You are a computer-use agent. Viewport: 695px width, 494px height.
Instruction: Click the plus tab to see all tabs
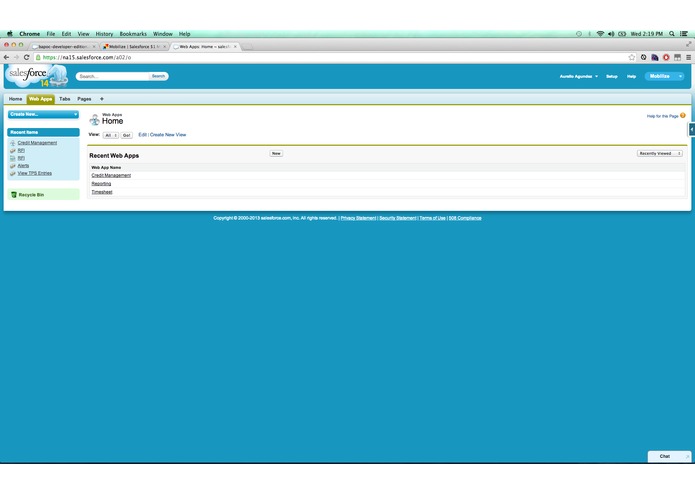point(102,99)
